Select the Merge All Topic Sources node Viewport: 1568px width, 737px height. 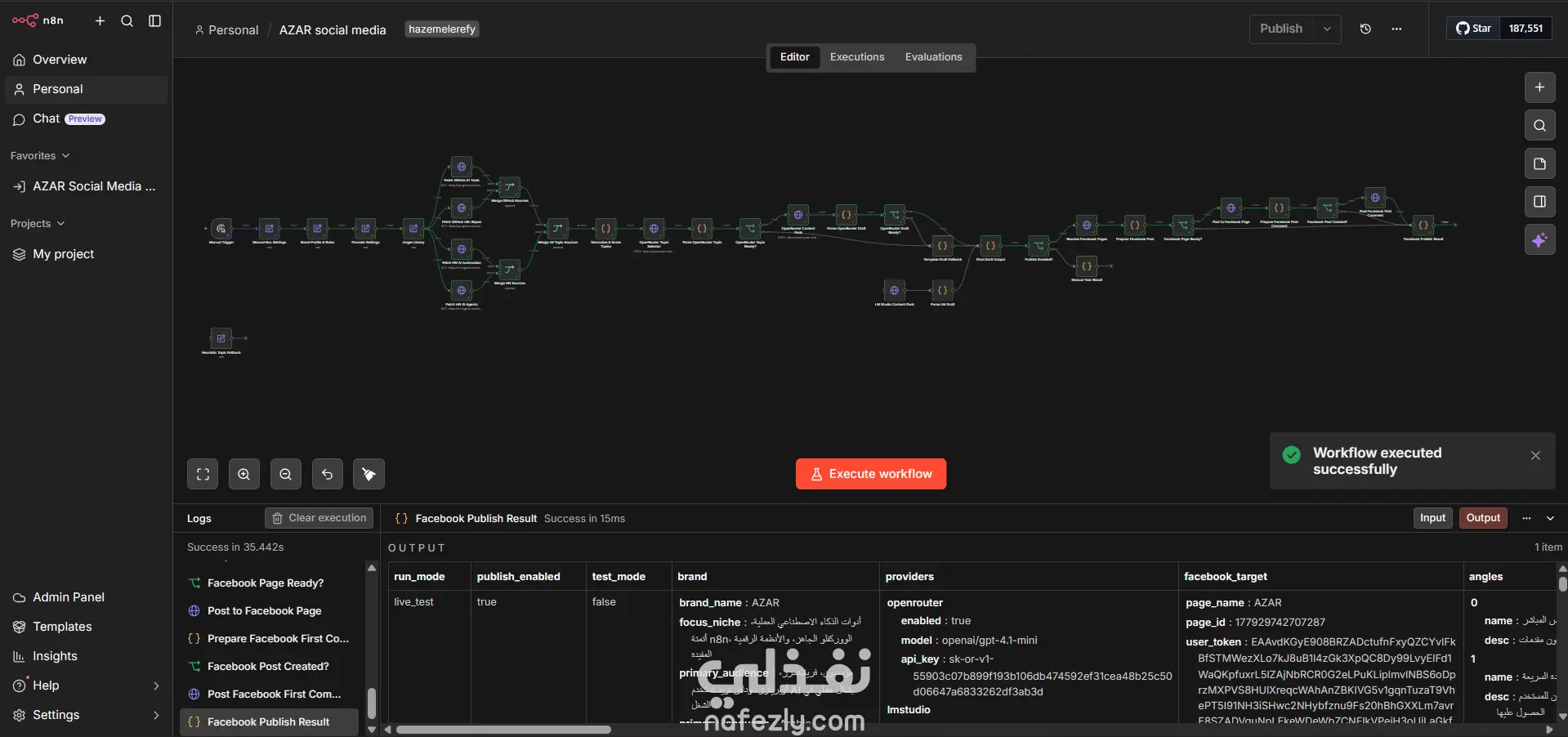point(557,229)
